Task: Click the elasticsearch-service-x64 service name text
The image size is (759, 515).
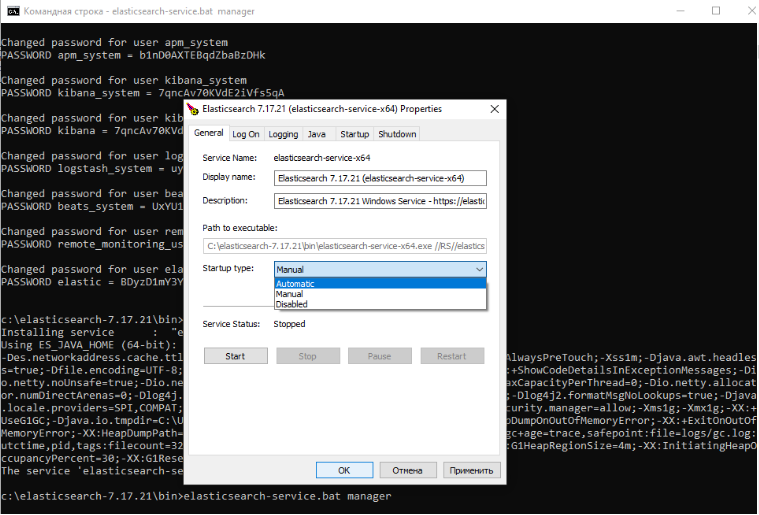Action: (322, 158)
